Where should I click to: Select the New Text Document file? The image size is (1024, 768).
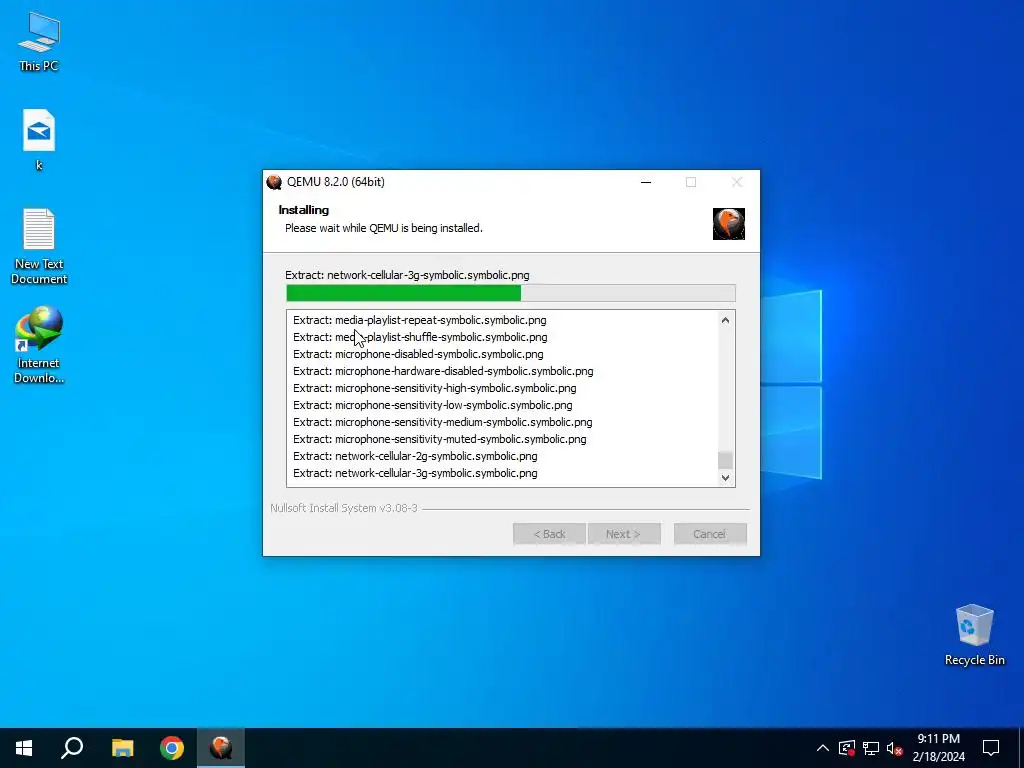39,247
